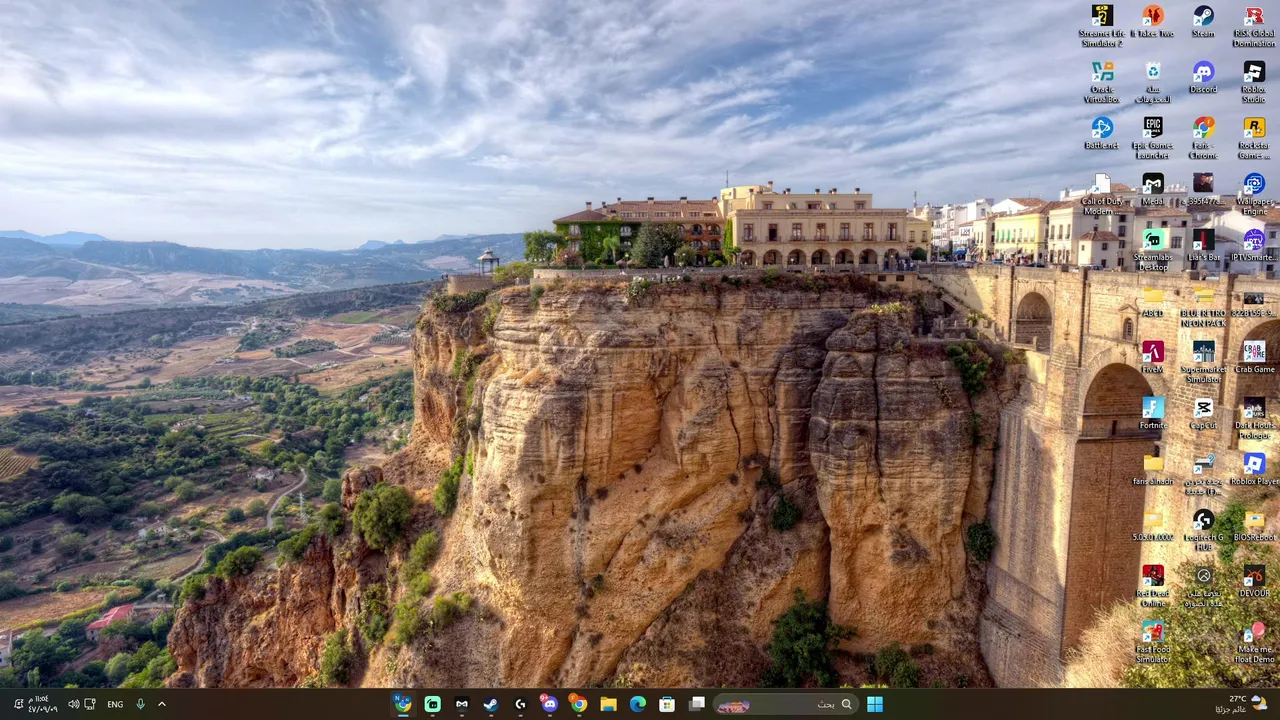Launch It Takes Two from desktop
The width and height of the screenshot is (1280, 720).
pyautogui.click(x=1153, y=22)
